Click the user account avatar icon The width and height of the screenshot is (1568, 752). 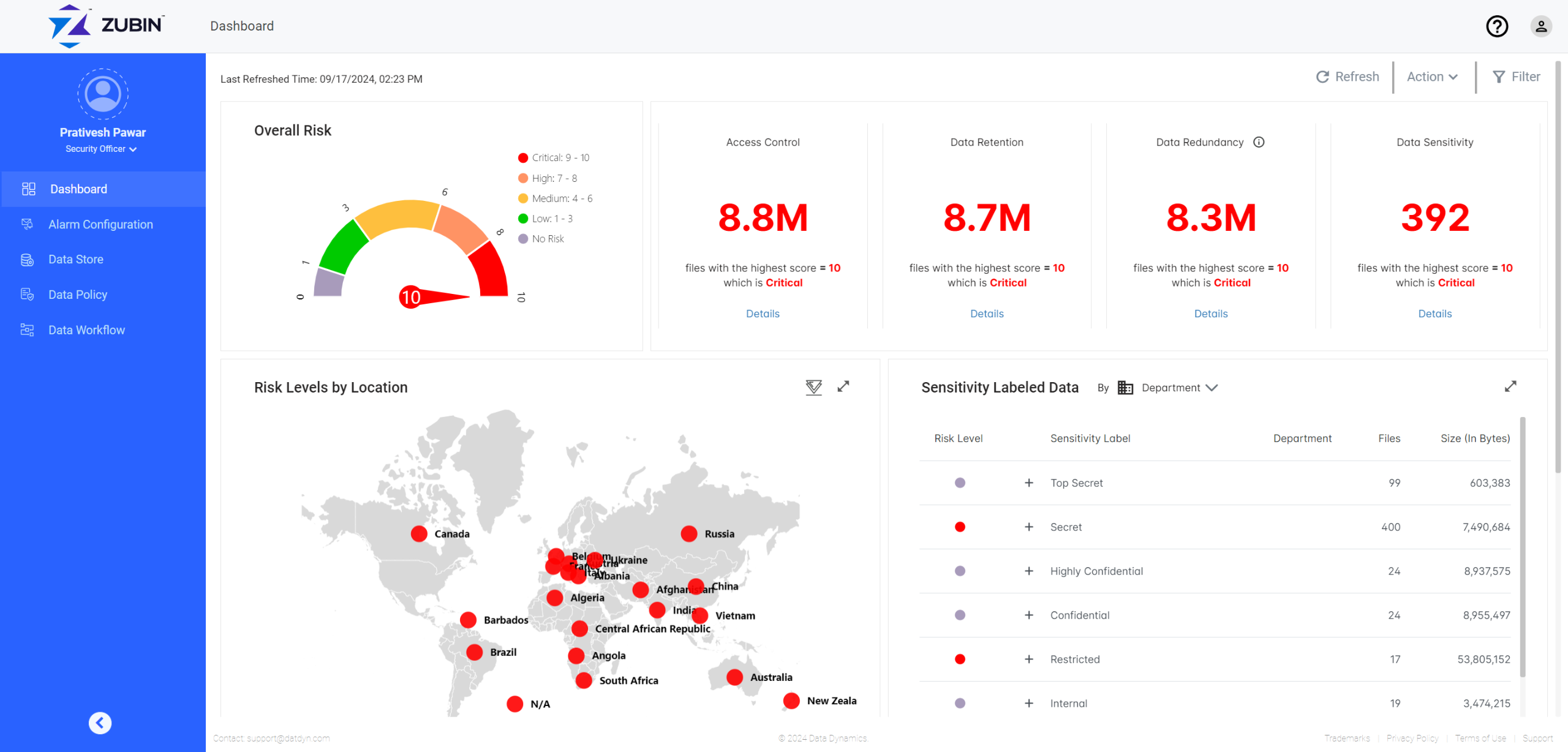click(1540, 26)
